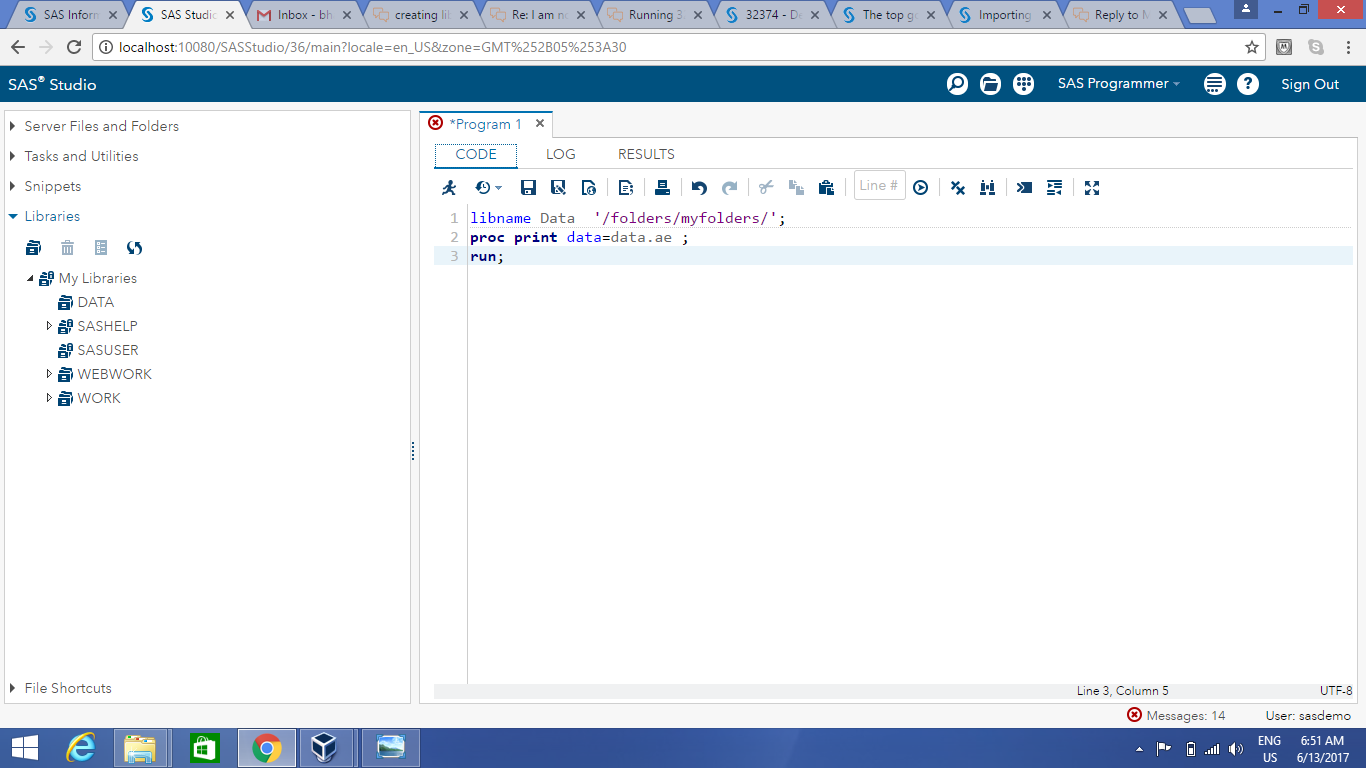Open the Help question mark icon

point(1248,84)
